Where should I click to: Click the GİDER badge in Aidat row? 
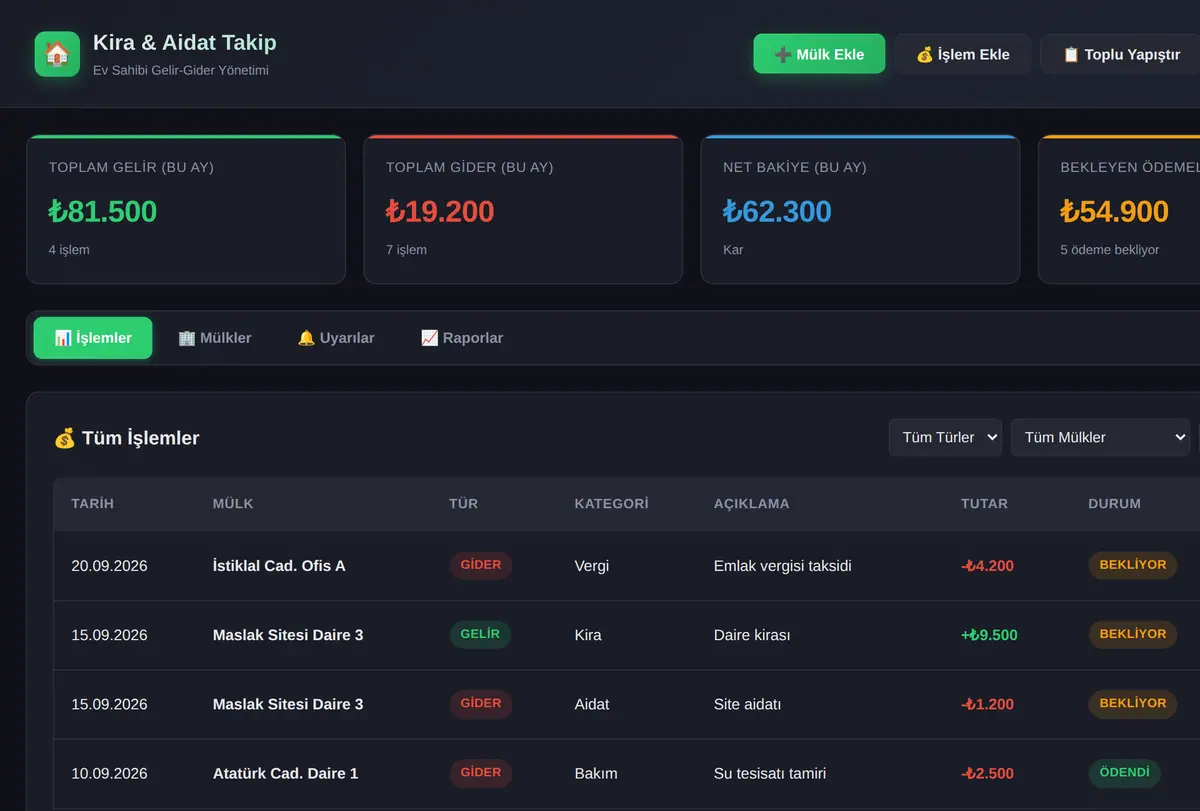pyautogui.click(x=481, y=703)
